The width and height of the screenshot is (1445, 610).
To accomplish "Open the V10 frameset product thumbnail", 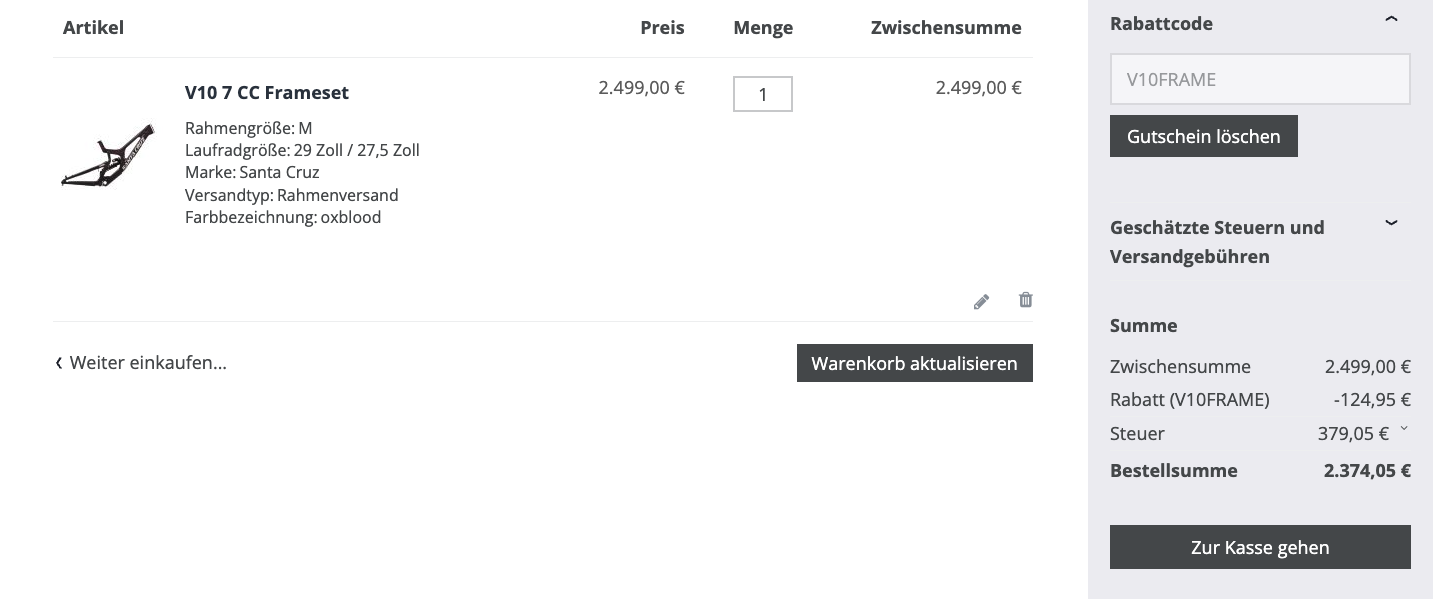I will click(108, 155).
